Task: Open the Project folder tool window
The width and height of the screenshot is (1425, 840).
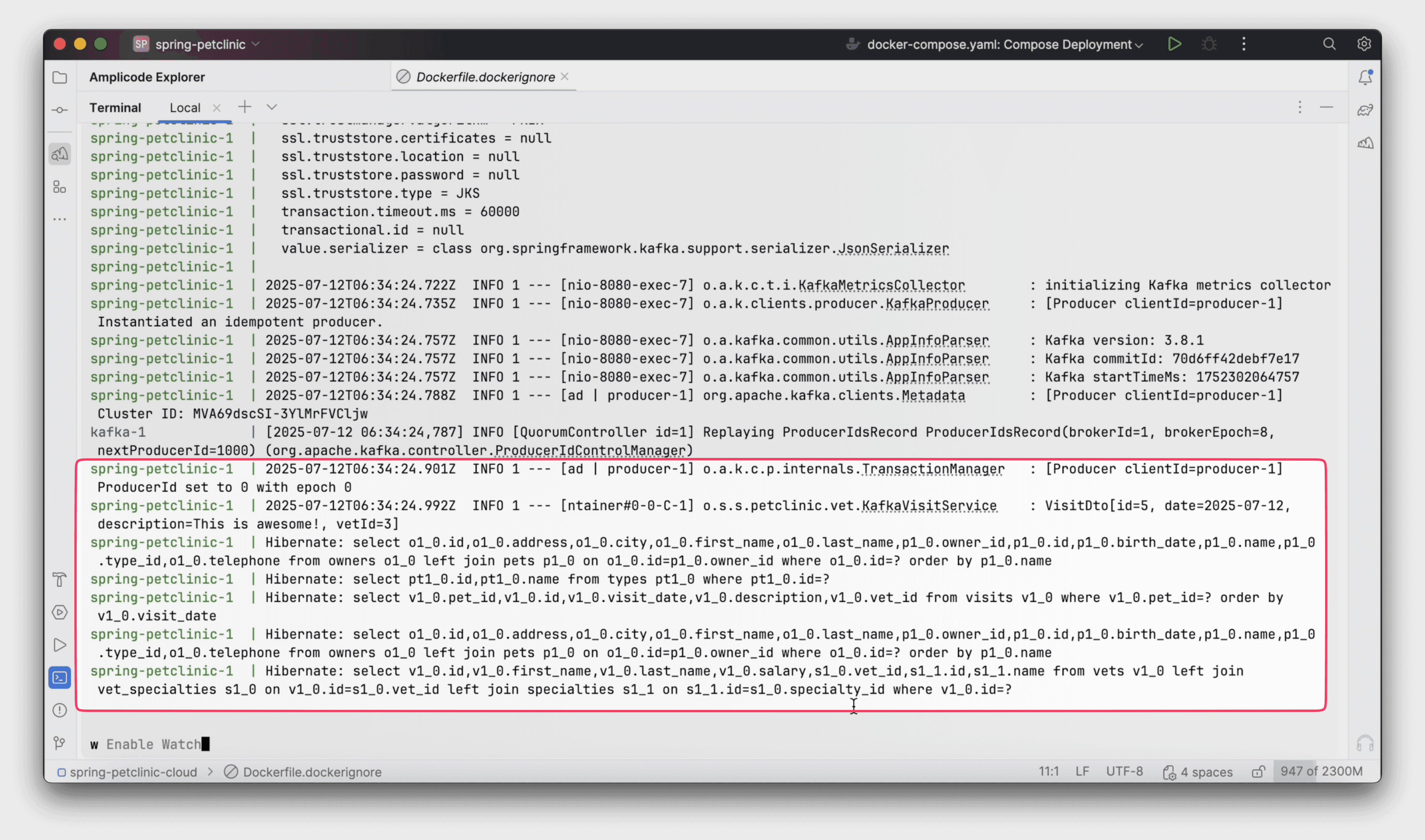Action: [x=60, y=77]
